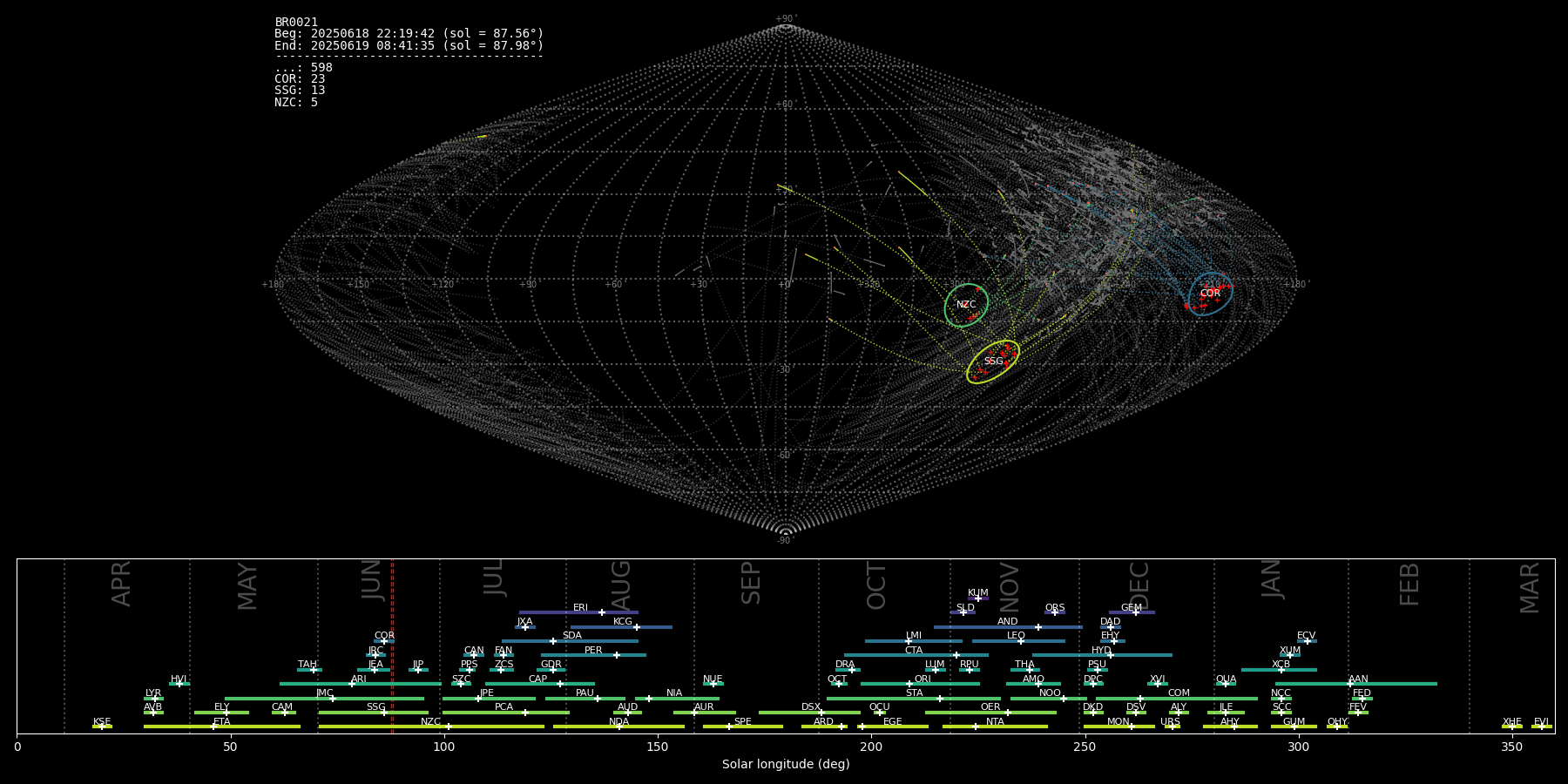The height and width of the screenshot is (784, 1568).
Task: Click the NIA shower label in timeline
Action: [x=674, y=693]
